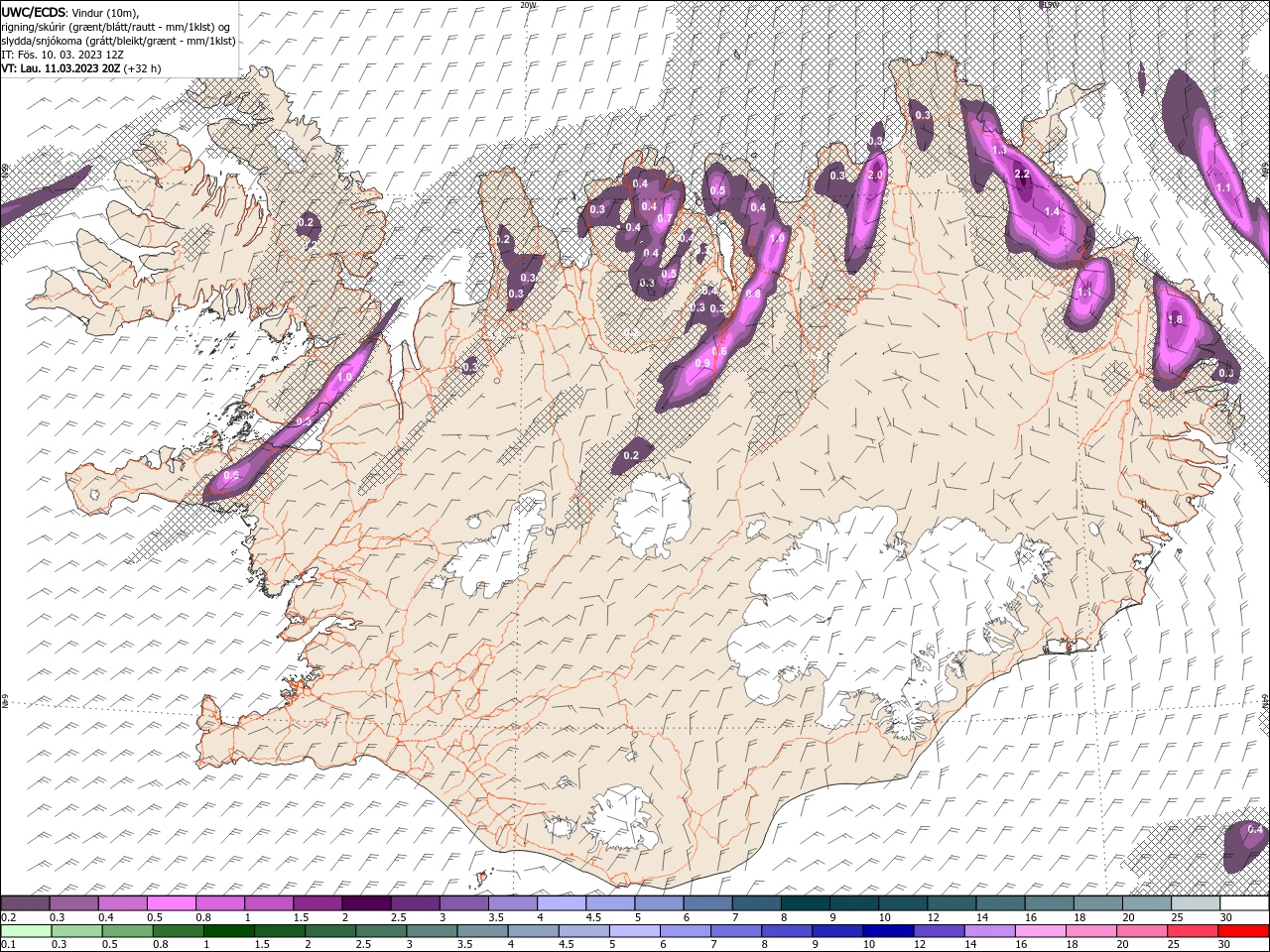Select the medium green 0.5 swatch in lower legend row
Image resolution: width=1270 pixels, height=952 pixels.
128,931
